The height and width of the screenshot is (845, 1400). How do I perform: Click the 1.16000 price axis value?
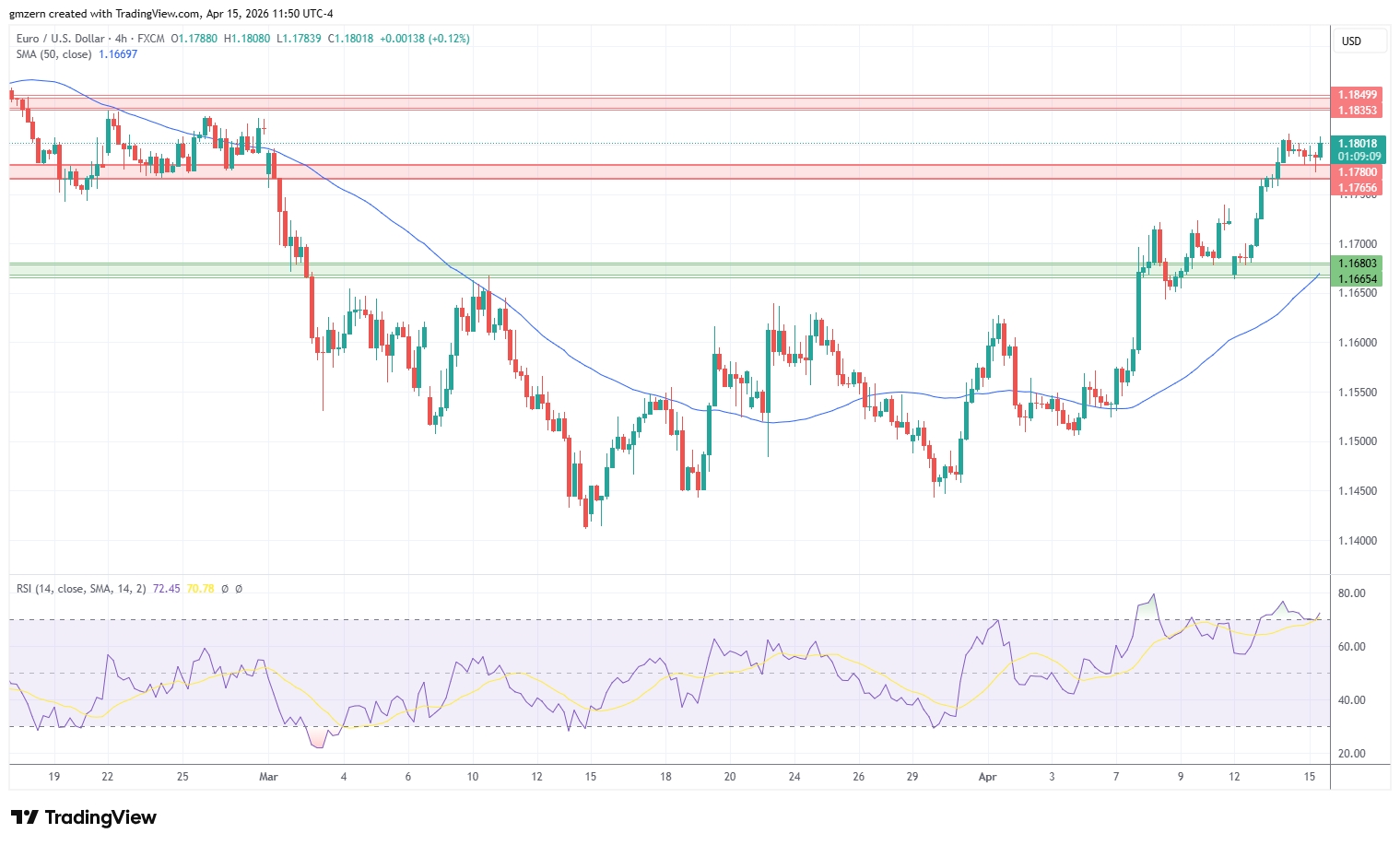point(1358,343)
